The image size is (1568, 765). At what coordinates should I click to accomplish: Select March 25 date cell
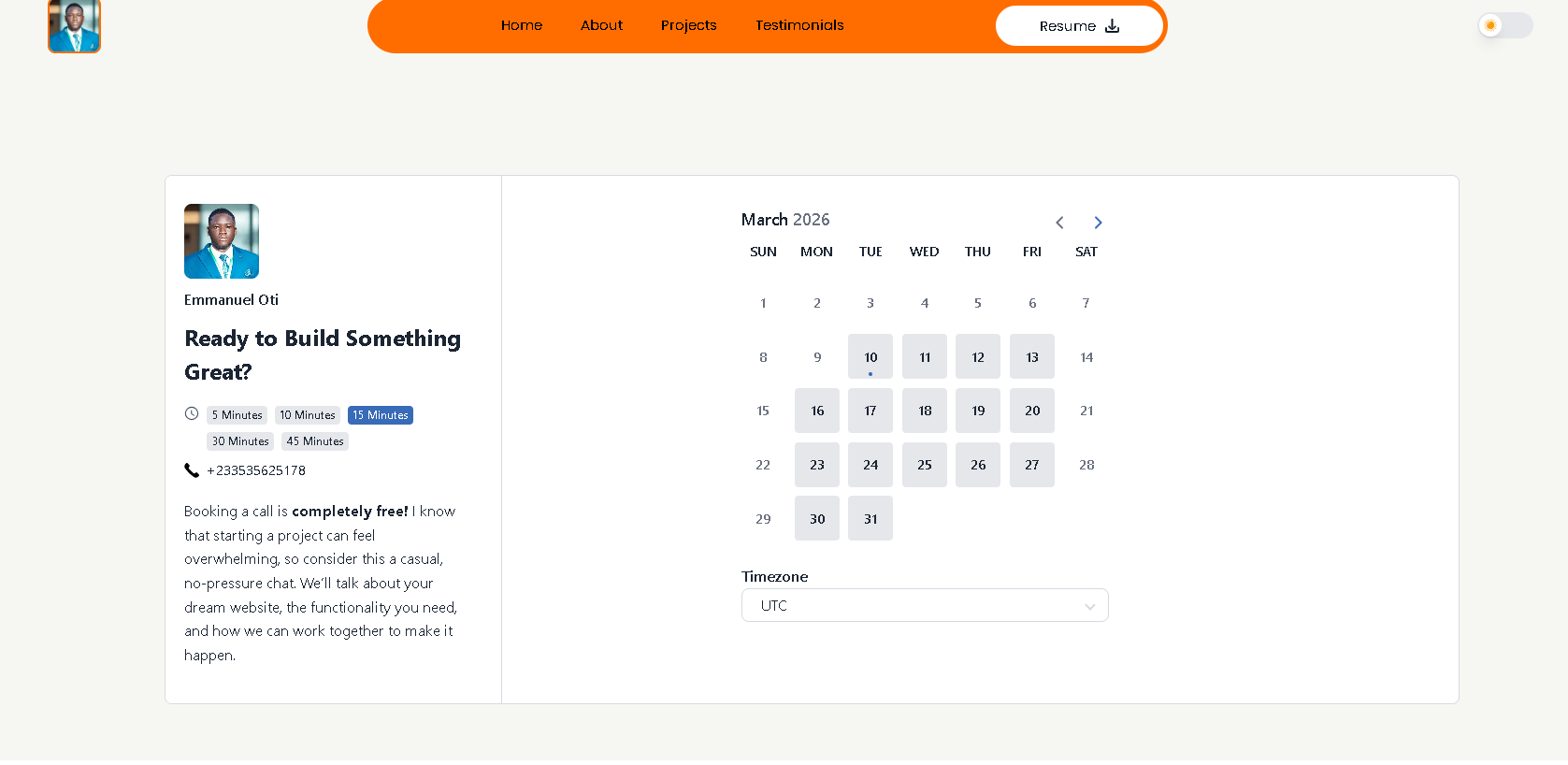pos(924,465)
